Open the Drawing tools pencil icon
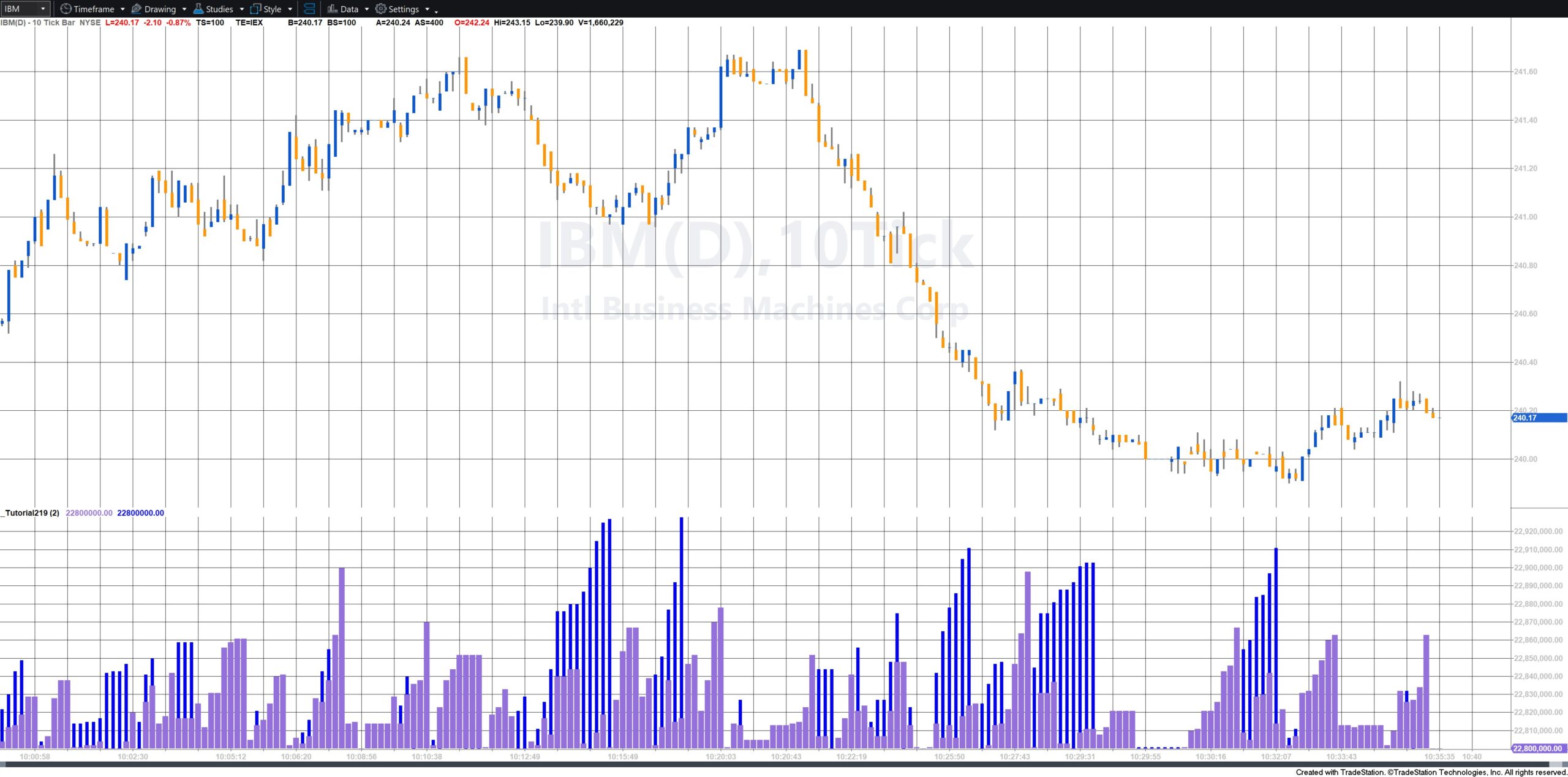 [x=137, y=9]
